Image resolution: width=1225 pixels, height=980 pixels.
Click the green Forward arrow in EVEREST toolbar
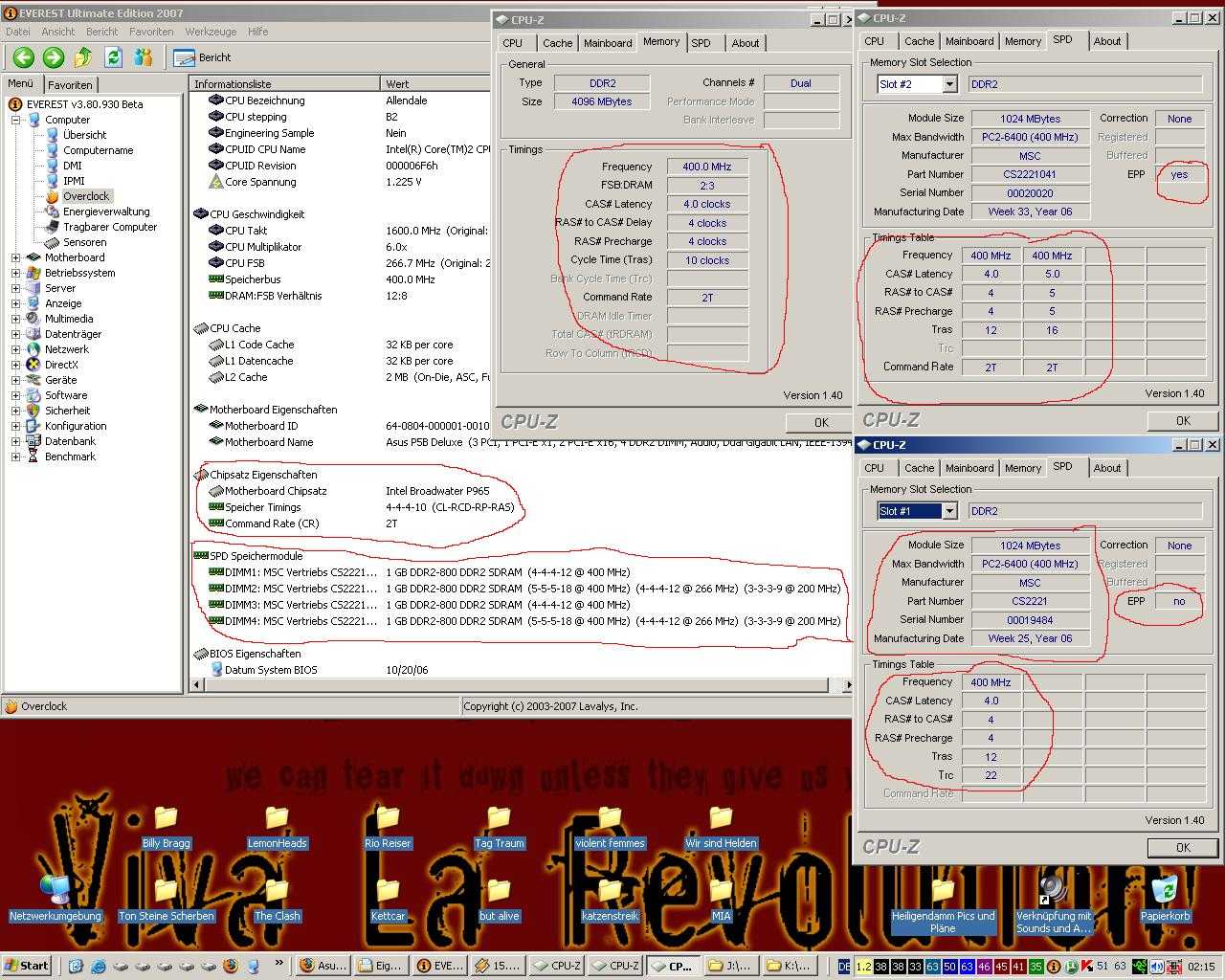pos(54,57)
